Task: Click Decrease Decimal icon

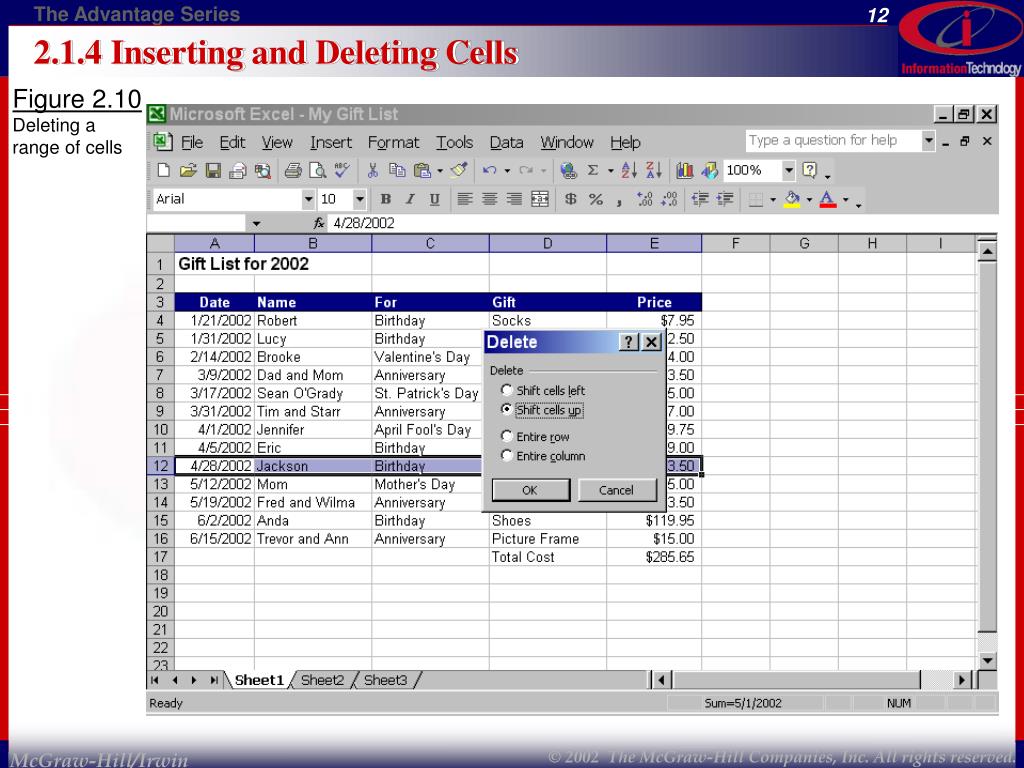Action: 669,199
